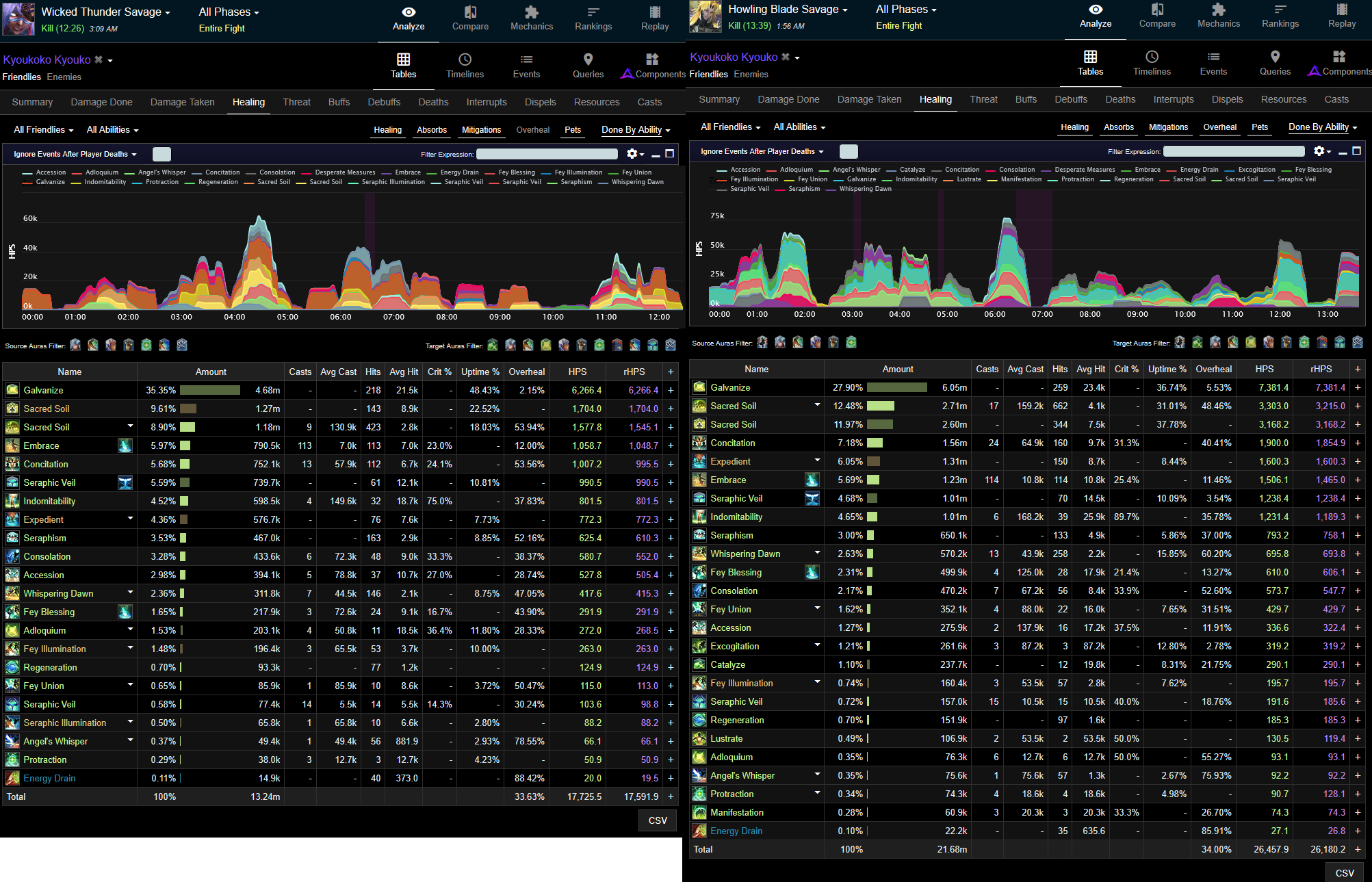Click plus icon on Protraction row in Wicked Thunder table

point(671,760)
